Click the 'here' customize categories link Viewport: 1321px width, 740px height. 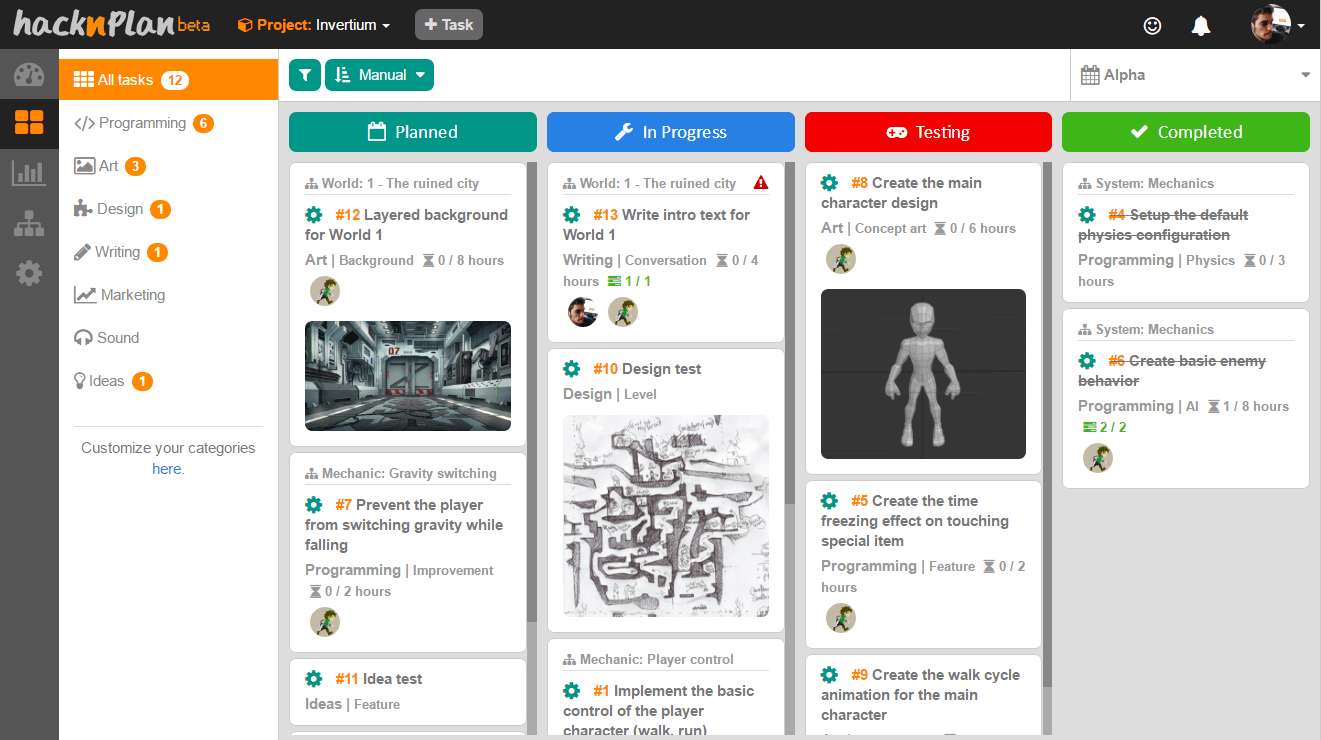point(166,469)
